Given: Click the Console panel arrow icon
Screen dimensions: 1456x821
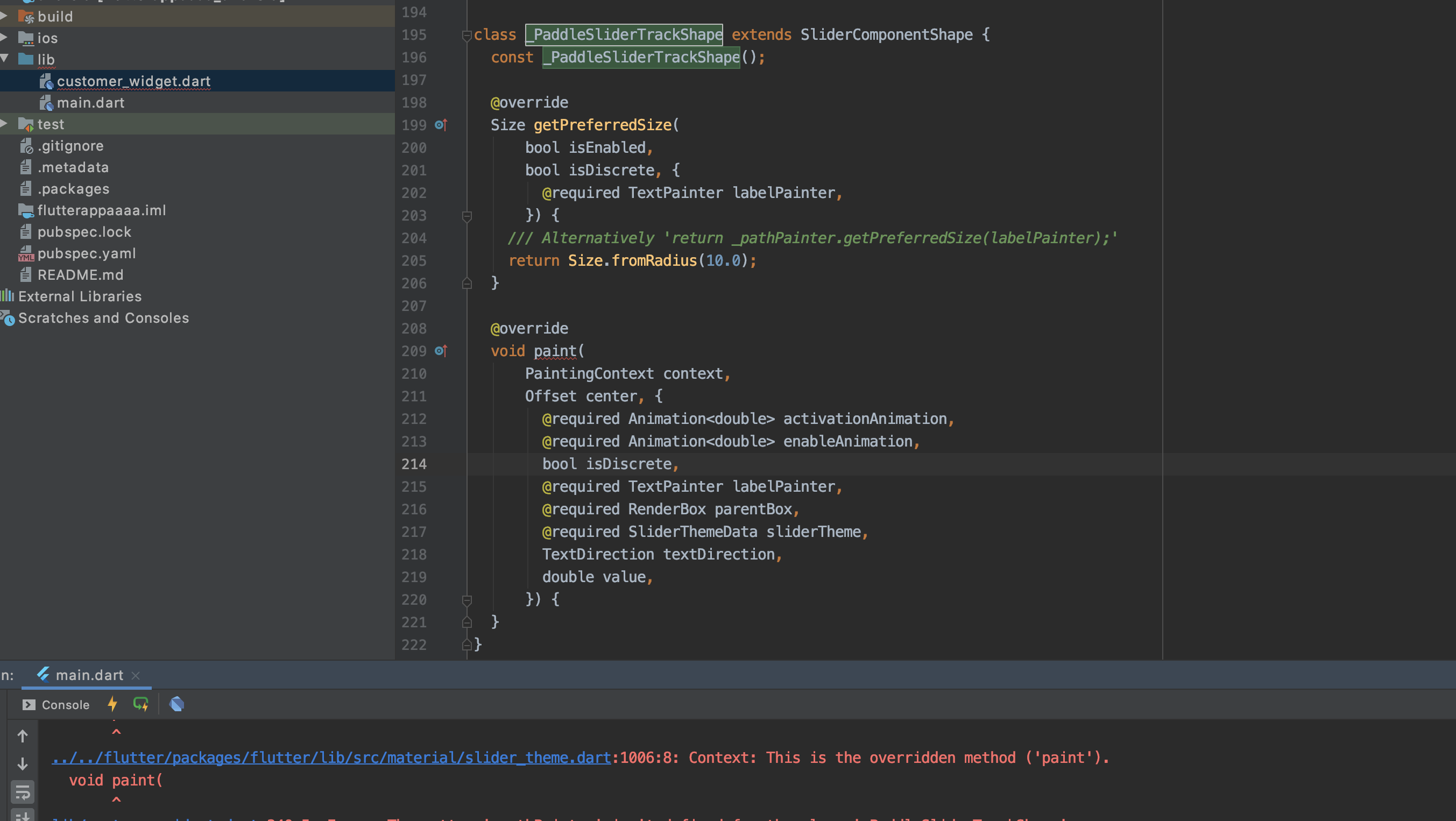Looking at the screenshot, I should click(x=29, y=705).
